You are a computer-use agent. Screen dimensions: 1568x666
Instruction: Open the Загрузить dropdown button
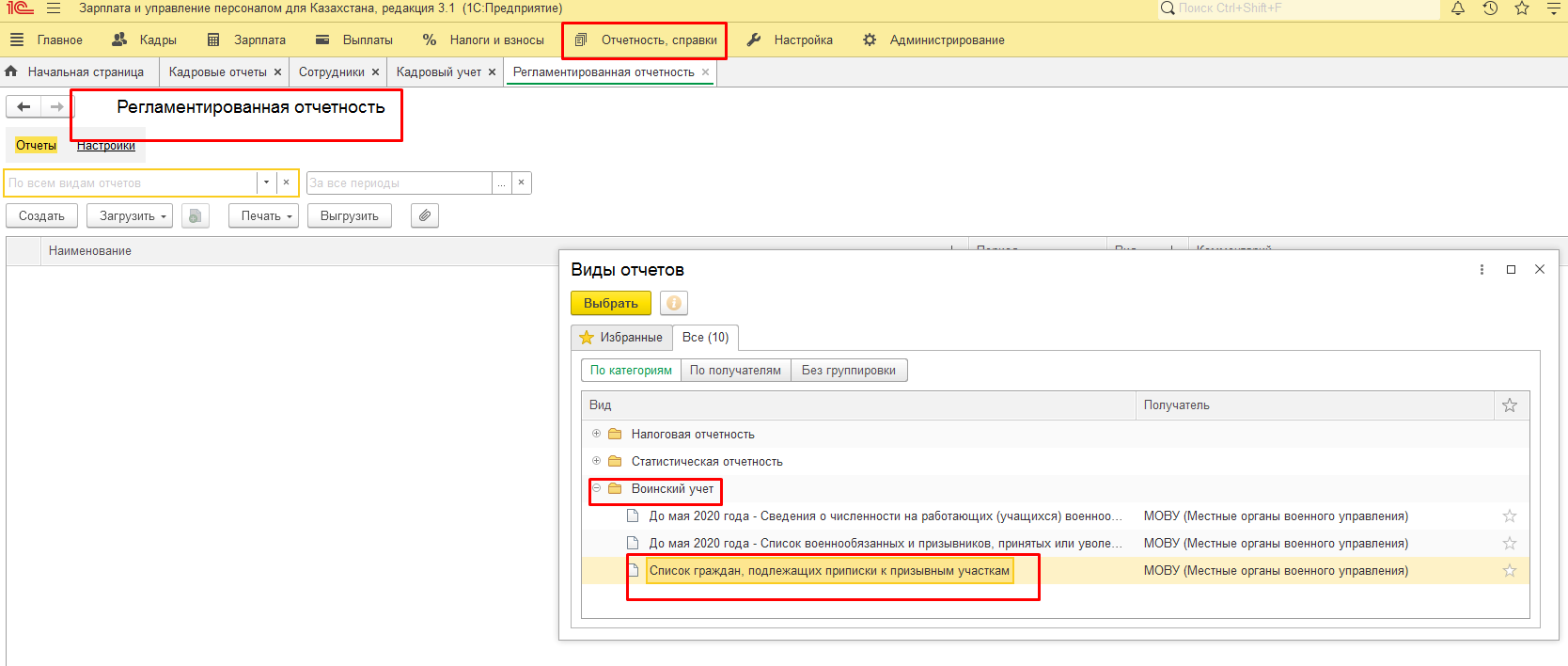tap(130, 215)
